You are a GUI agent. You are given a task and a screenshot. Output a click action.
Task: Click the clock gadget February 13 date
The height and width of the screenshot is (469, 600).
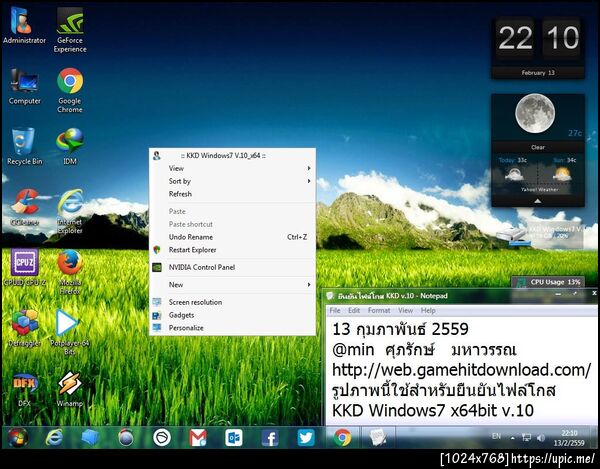pyautogui.click(x=538, y=73)
